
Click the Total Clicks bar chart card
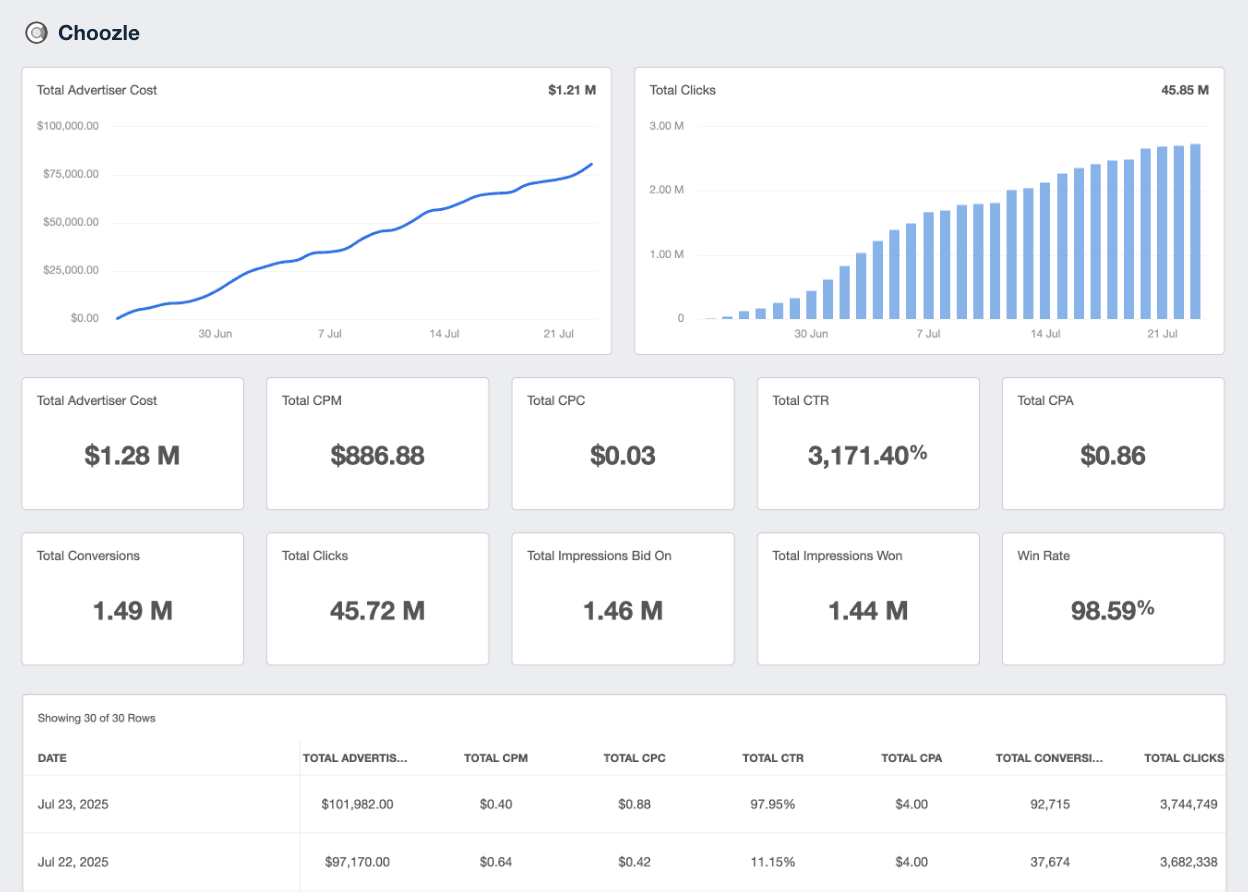click(928, 210)
